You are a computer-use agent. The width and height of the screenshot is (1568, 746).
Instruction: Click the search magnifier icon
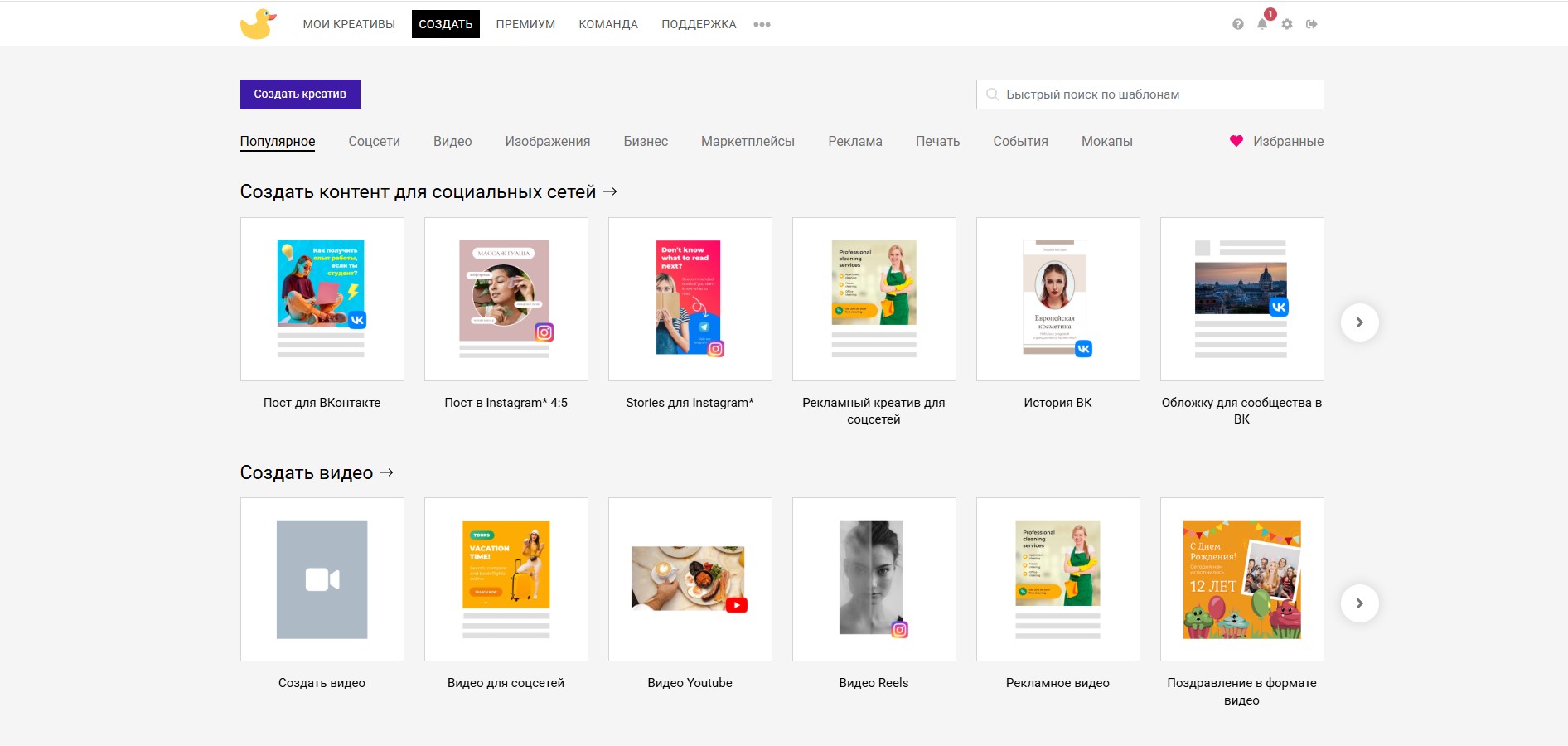(x=992, y=94)
